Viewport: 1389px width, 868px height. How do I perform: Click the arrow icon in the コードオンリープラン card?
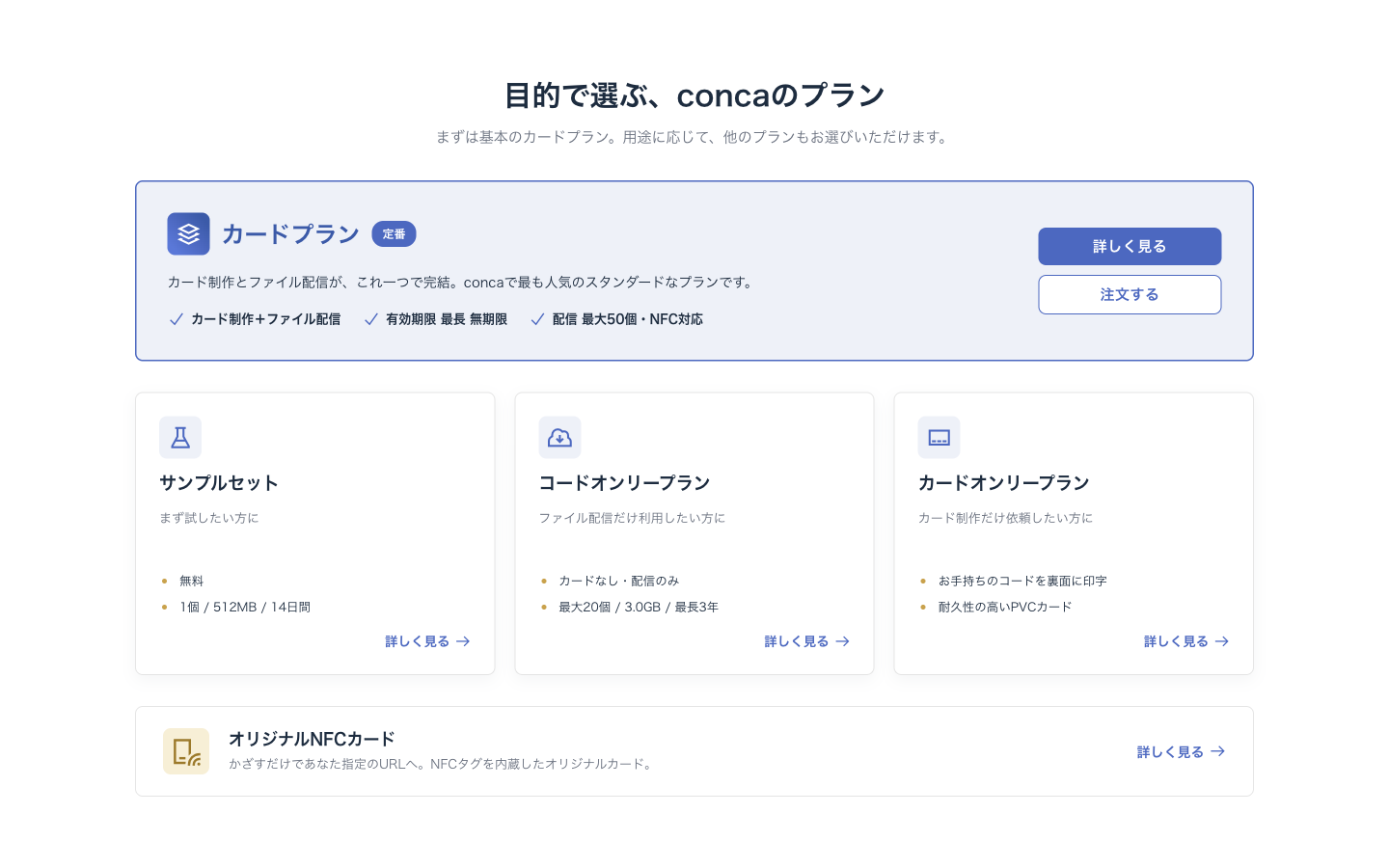[843, 641]
